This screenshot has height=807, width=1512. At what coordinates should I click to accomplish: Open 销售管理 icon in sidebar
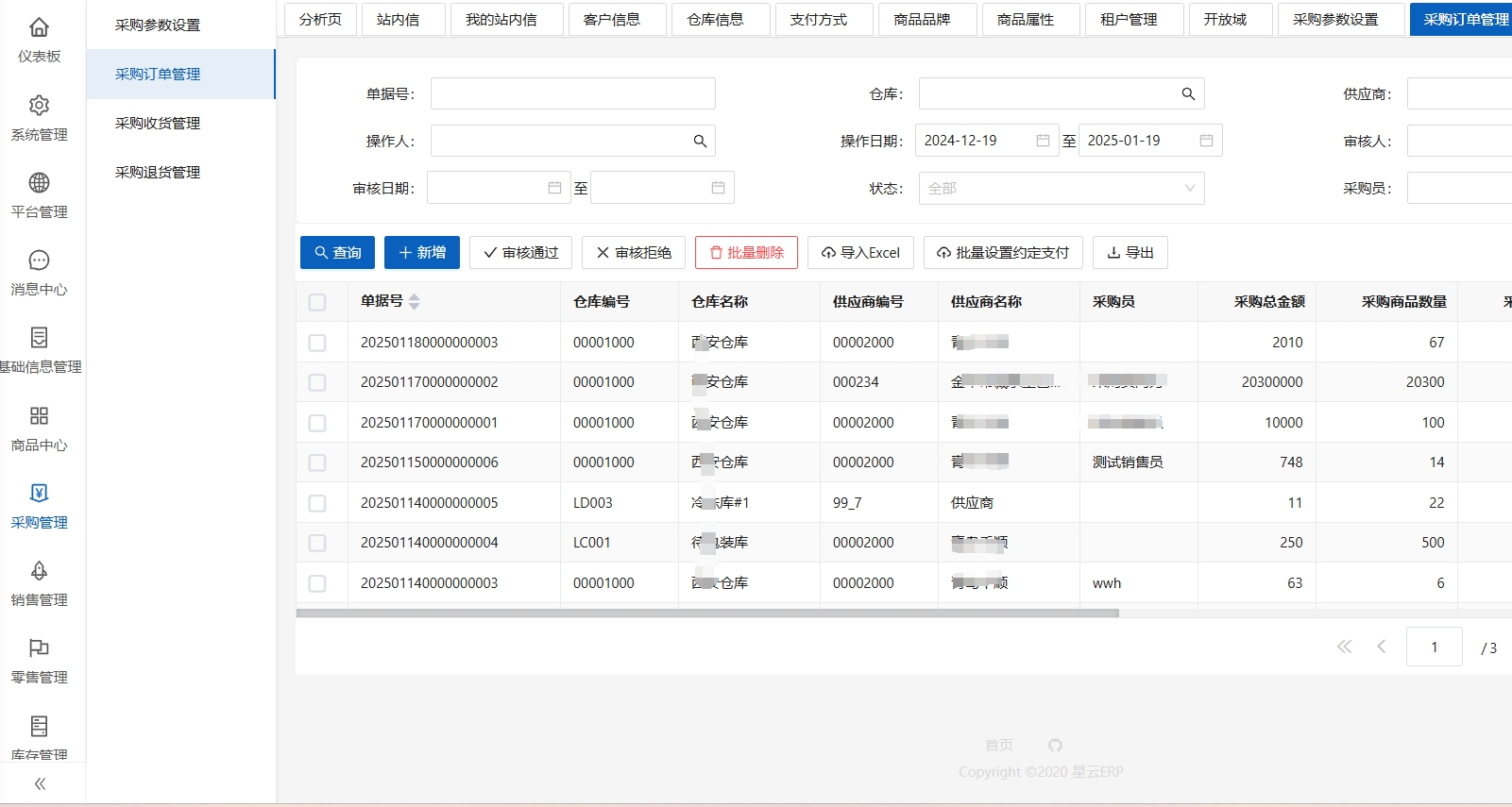(39, 571)
